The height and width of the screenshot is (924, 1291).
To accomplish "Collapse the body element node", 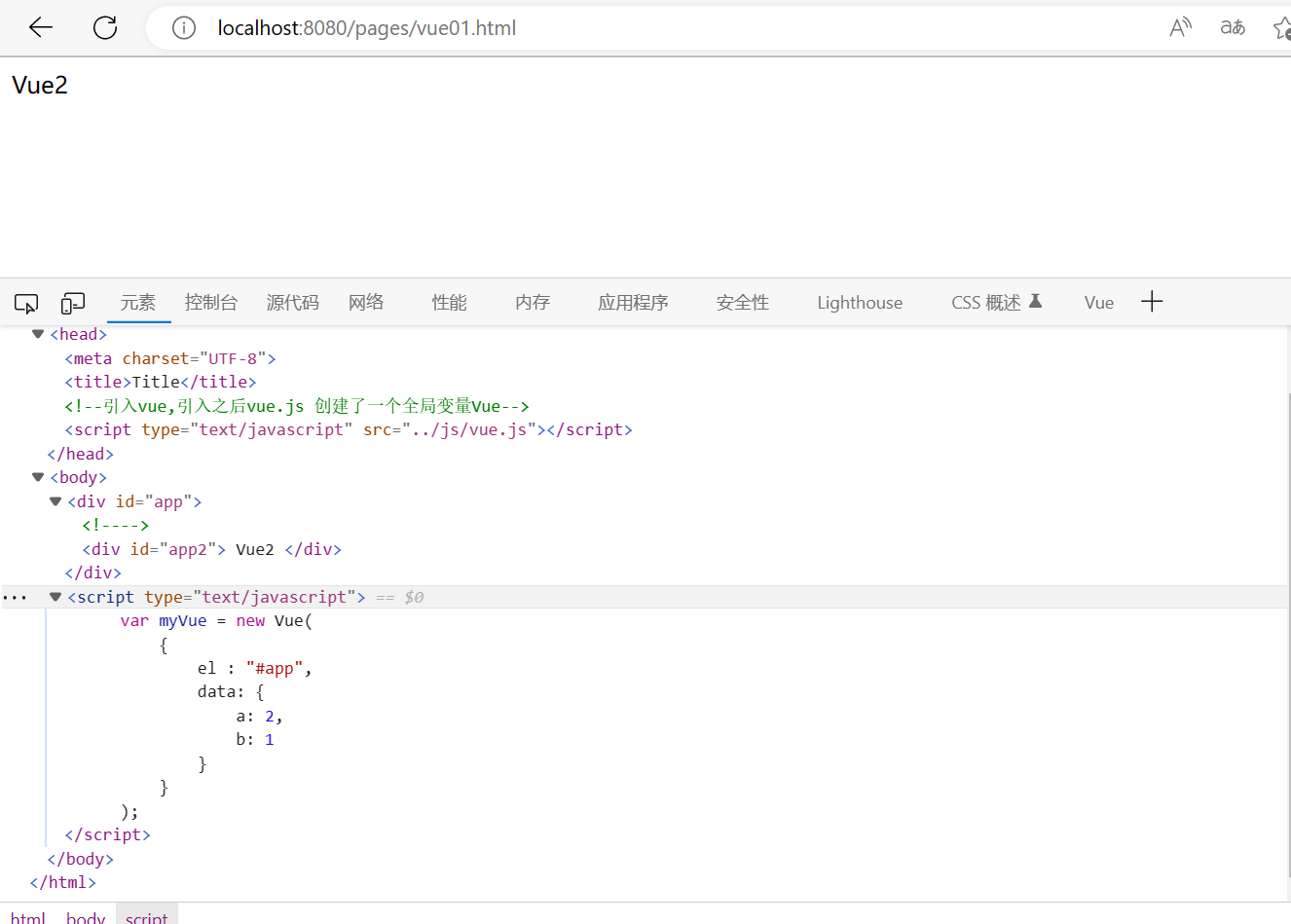I will point(38,477).
